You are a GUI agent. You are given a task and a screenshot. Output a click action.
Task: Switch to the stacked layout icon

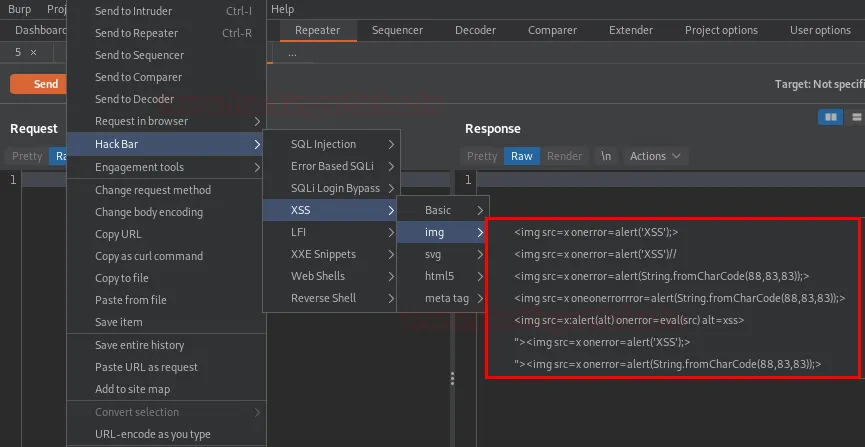[x=856, y=117]
